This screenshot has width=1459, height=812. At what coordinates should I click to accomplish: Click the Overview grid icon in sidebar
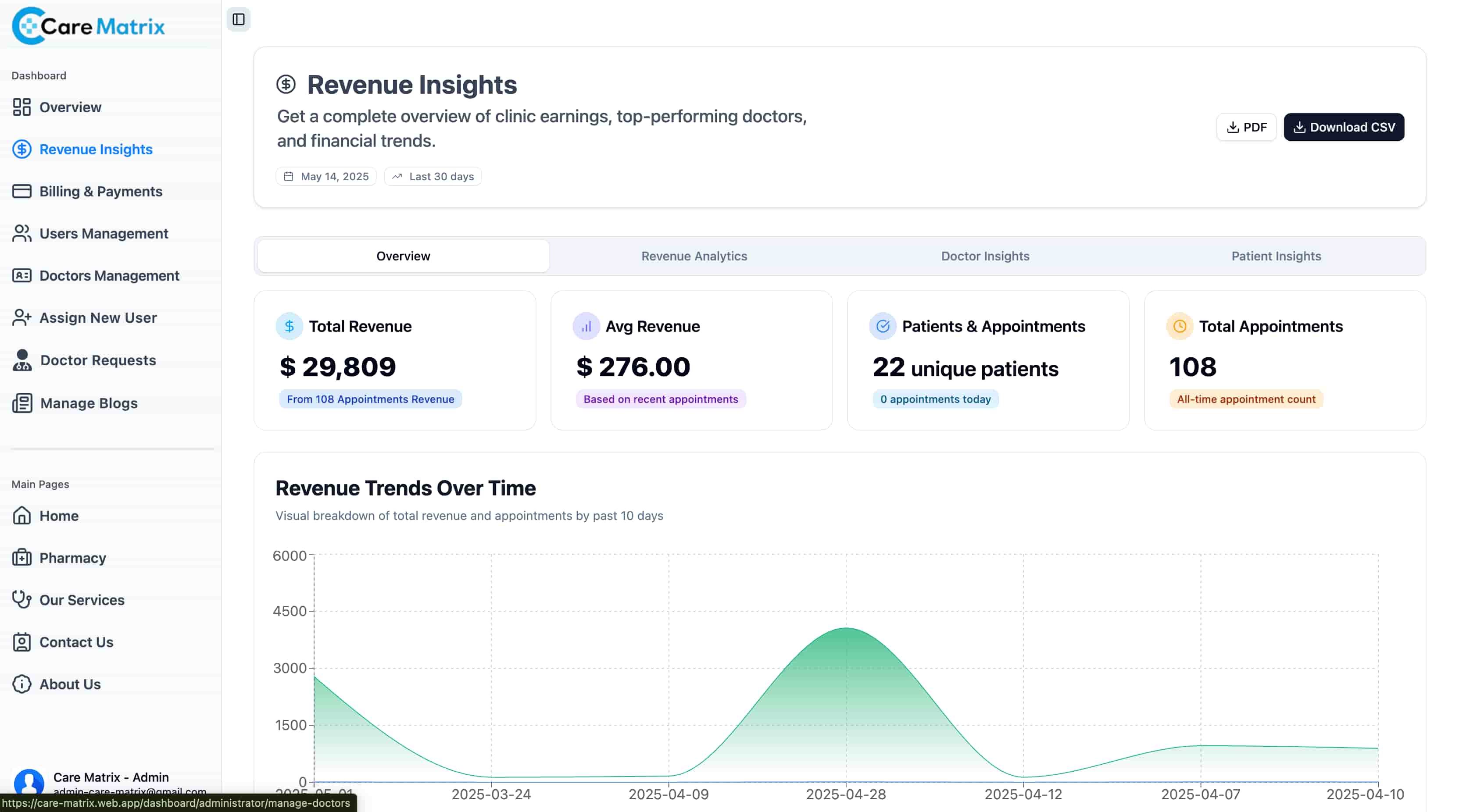pyautogui.click(x=21, y=107)
